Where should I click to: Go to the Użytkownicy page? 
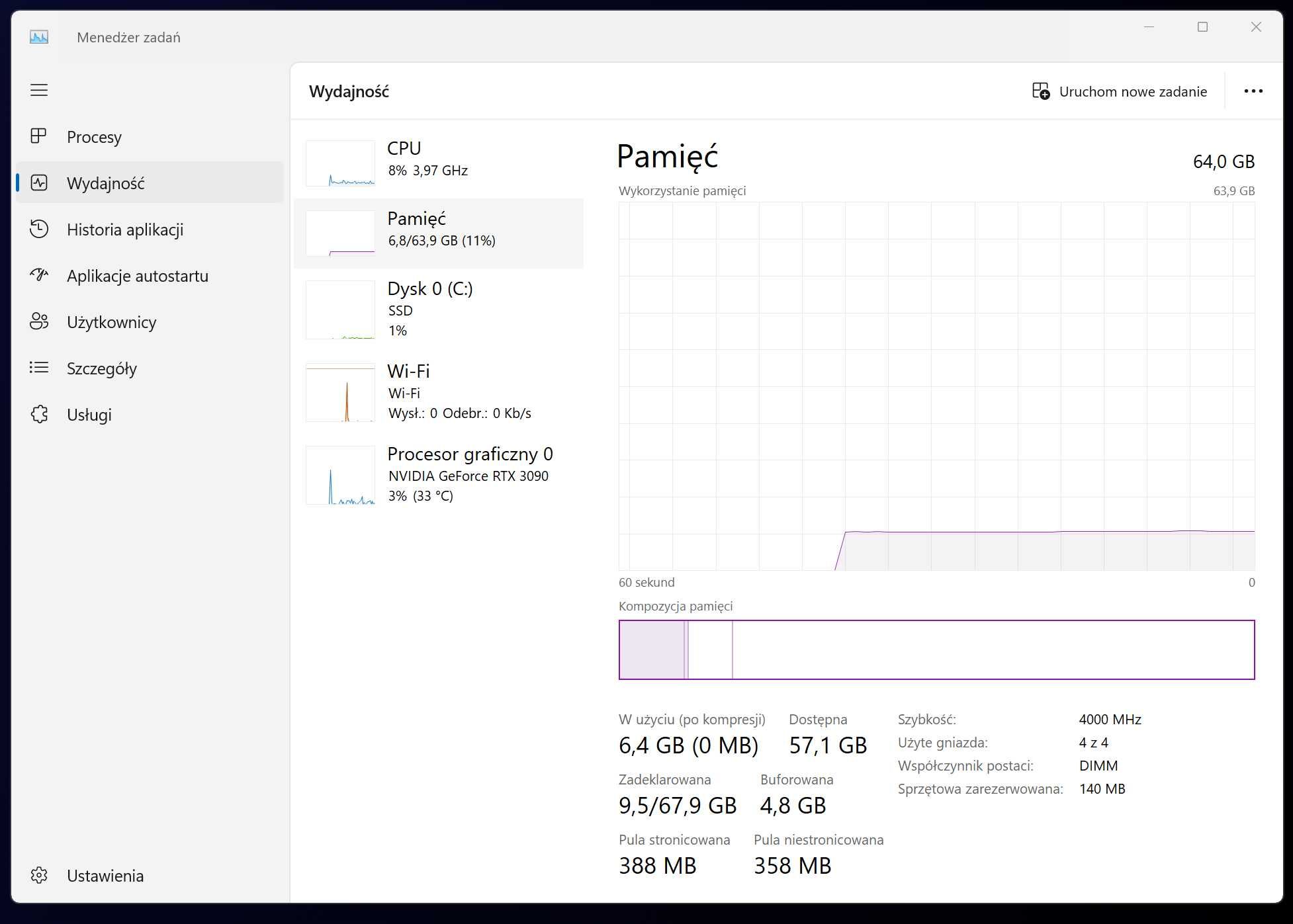pyautogui.click(x=150, y=321)
